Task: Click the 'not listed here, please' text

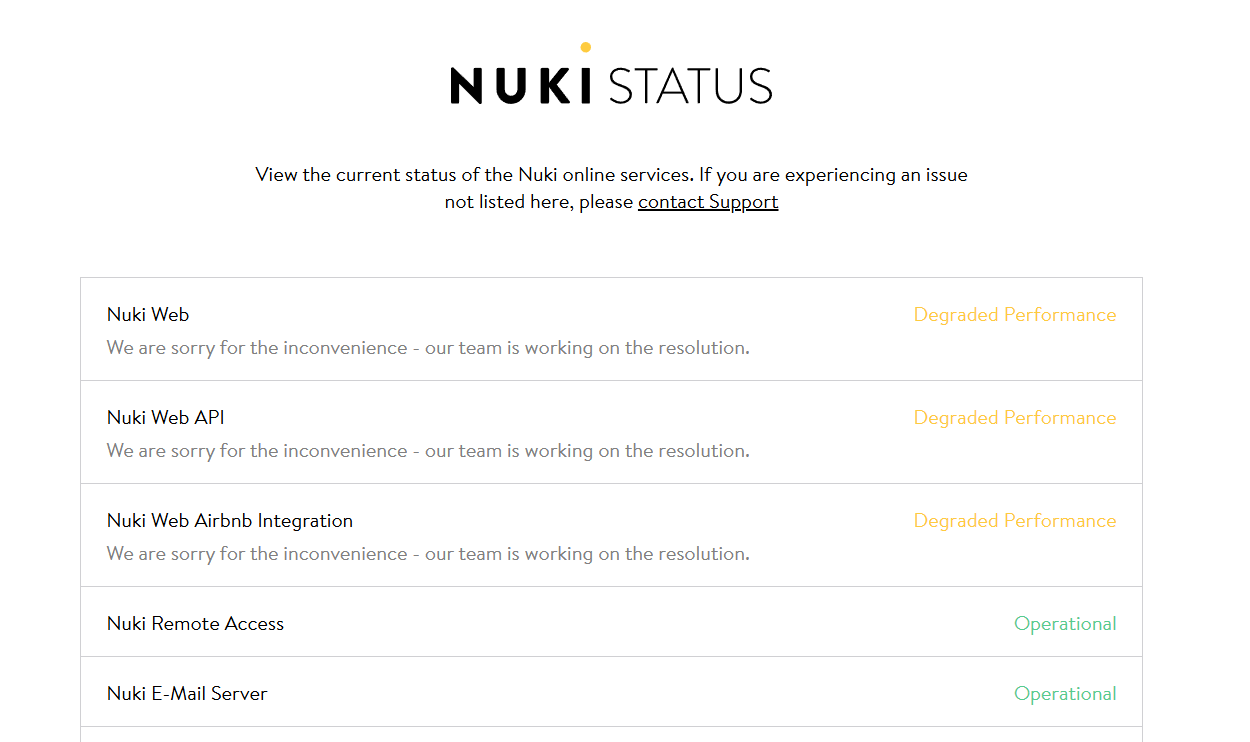Action: (539, 202)
